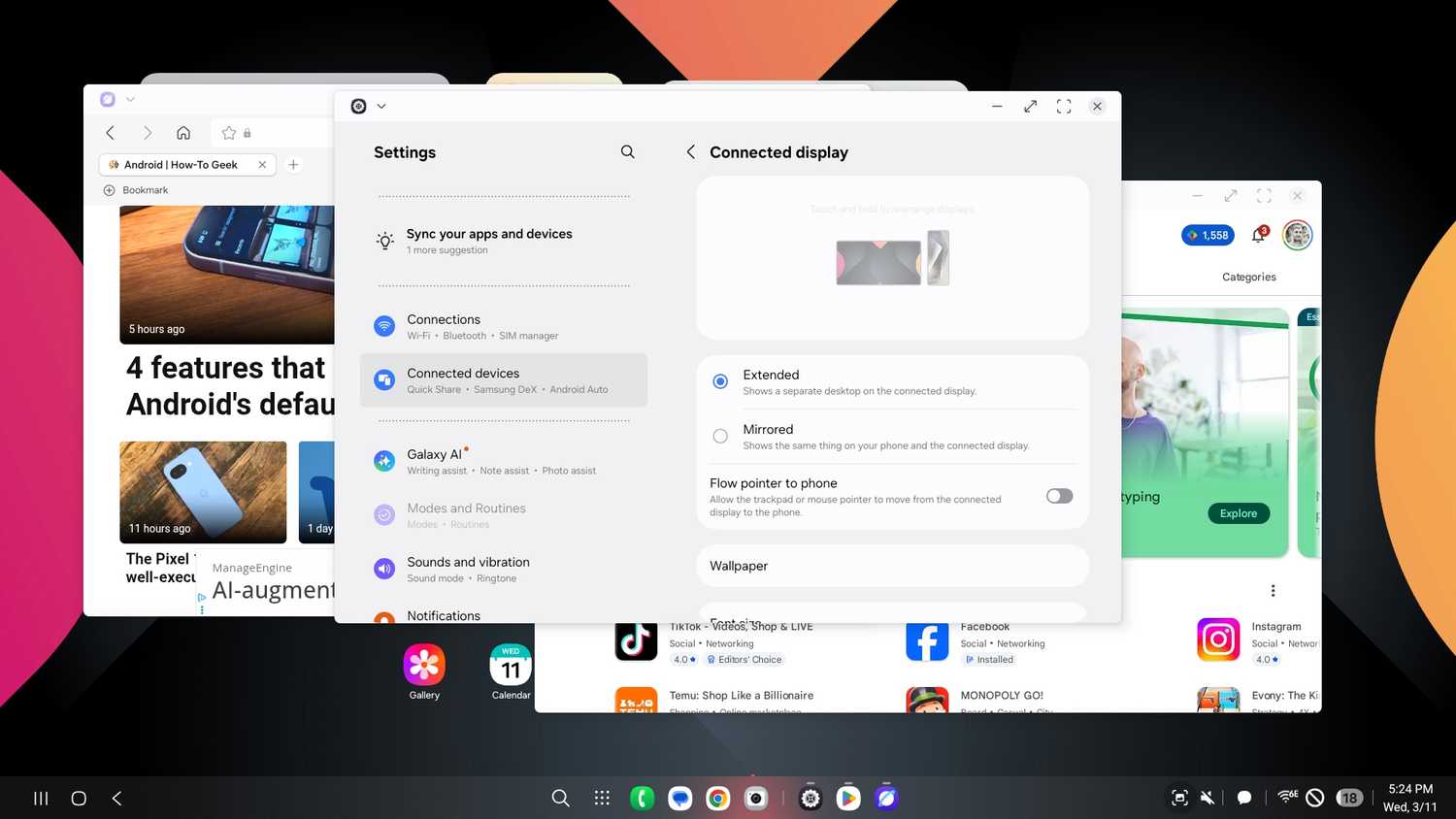Screen dimensions: 1456x819
Task: Open Samsung Internet from the taskbar
Action: tap(886, 798)
